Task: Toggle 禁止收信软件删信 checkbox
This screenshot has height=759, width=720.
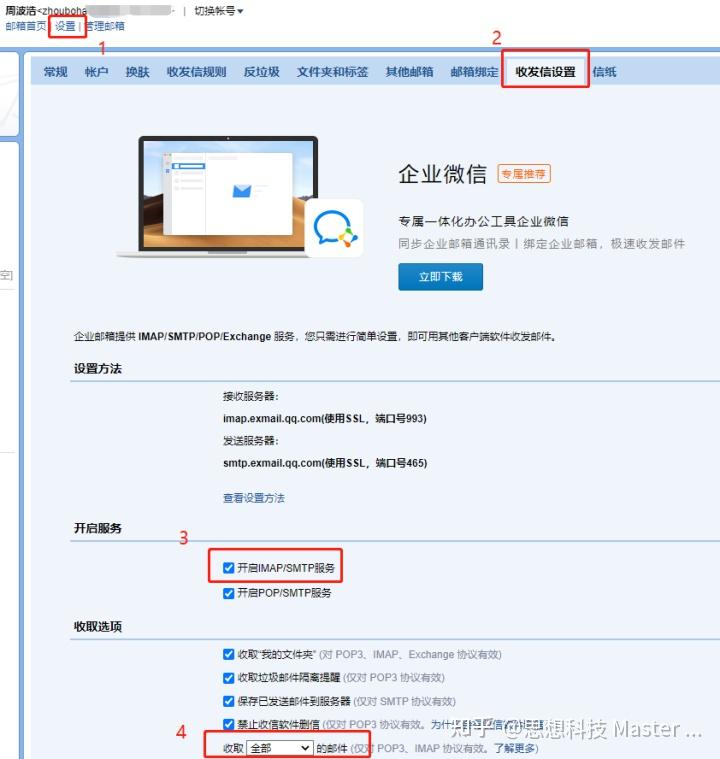Action: click(x=229, y=724)
